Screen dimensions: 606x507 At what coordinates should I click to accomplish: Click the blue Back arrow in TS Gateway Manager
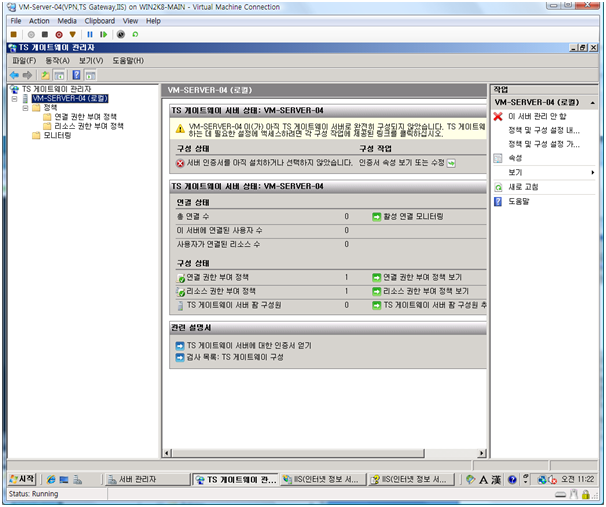pyautogui.click(x=14, y=75)
